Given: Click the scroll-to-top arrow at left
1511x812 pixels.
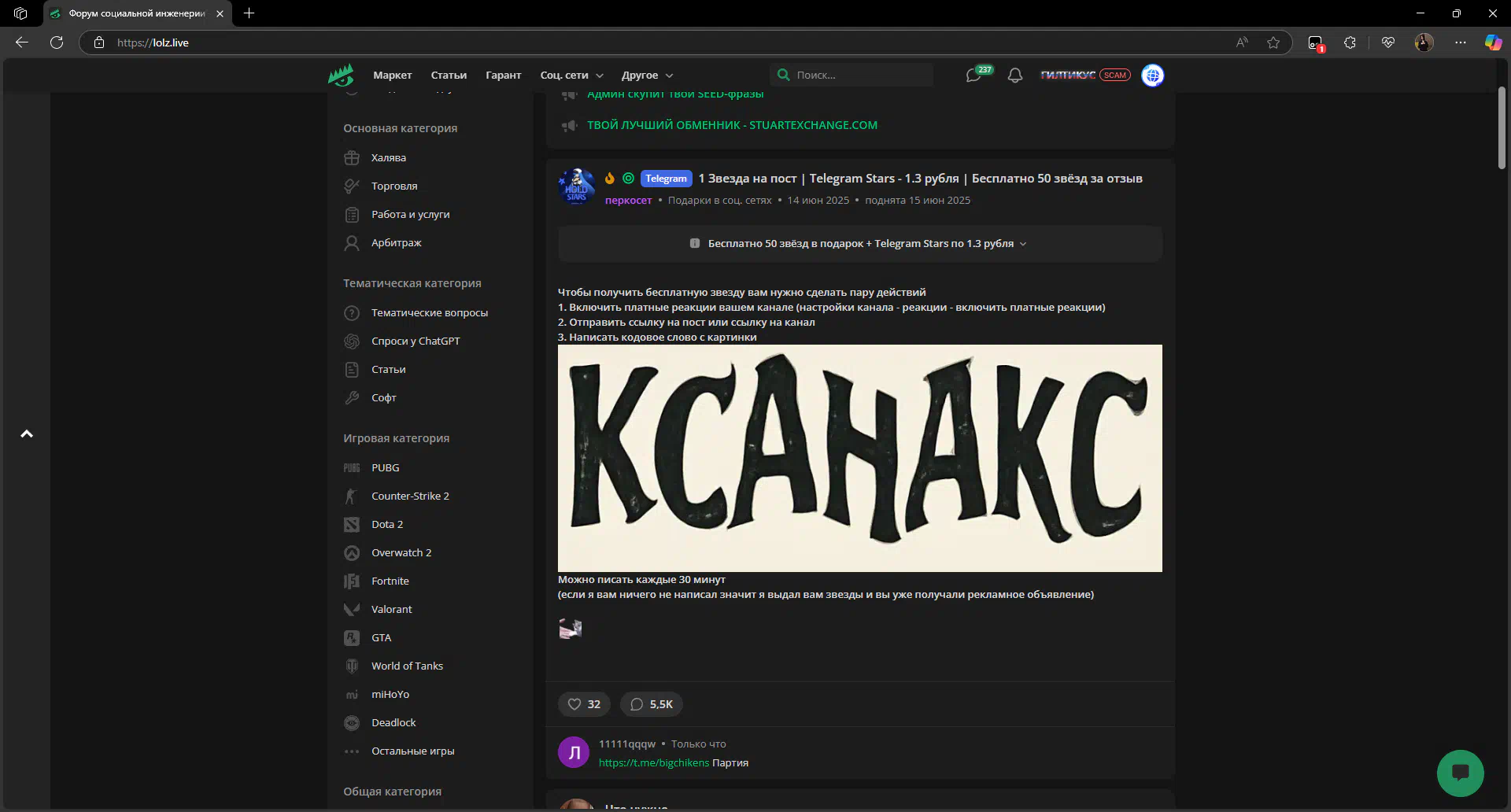Looking at the screenshot, I should 27,434.
